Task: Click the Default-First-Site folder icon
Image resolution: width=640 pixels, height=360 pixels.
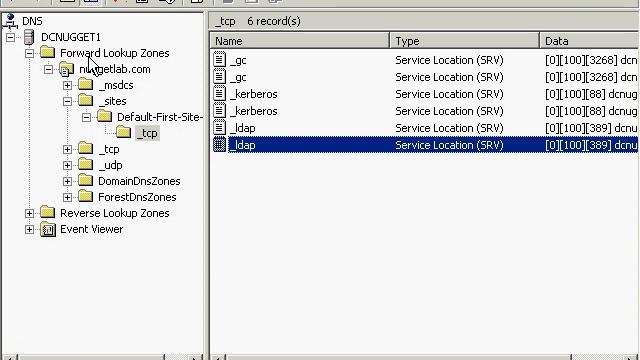Action: (104, 117)
